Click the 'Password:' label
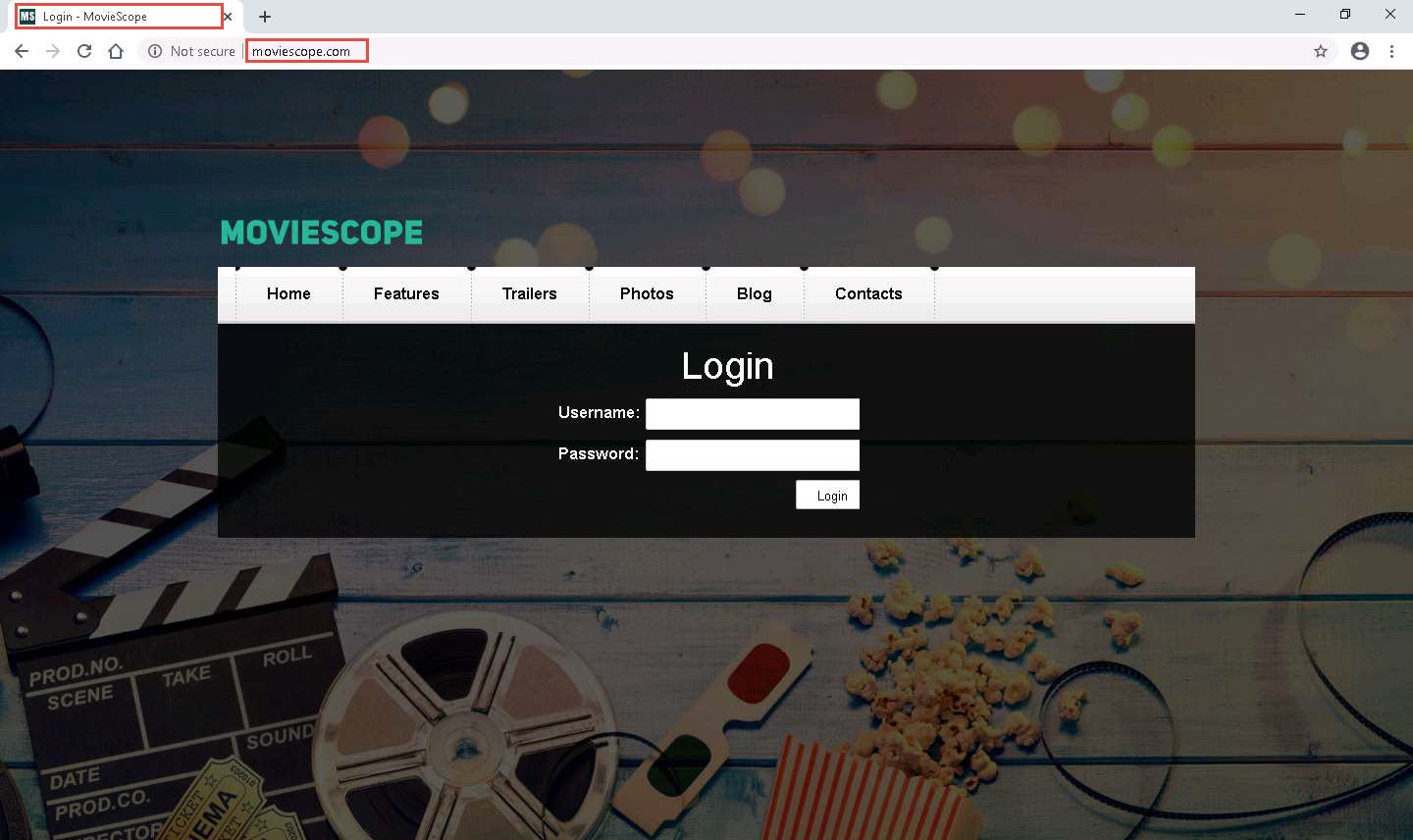The image size is (1413, 840). pyautogui.click(x=599, y=453)
